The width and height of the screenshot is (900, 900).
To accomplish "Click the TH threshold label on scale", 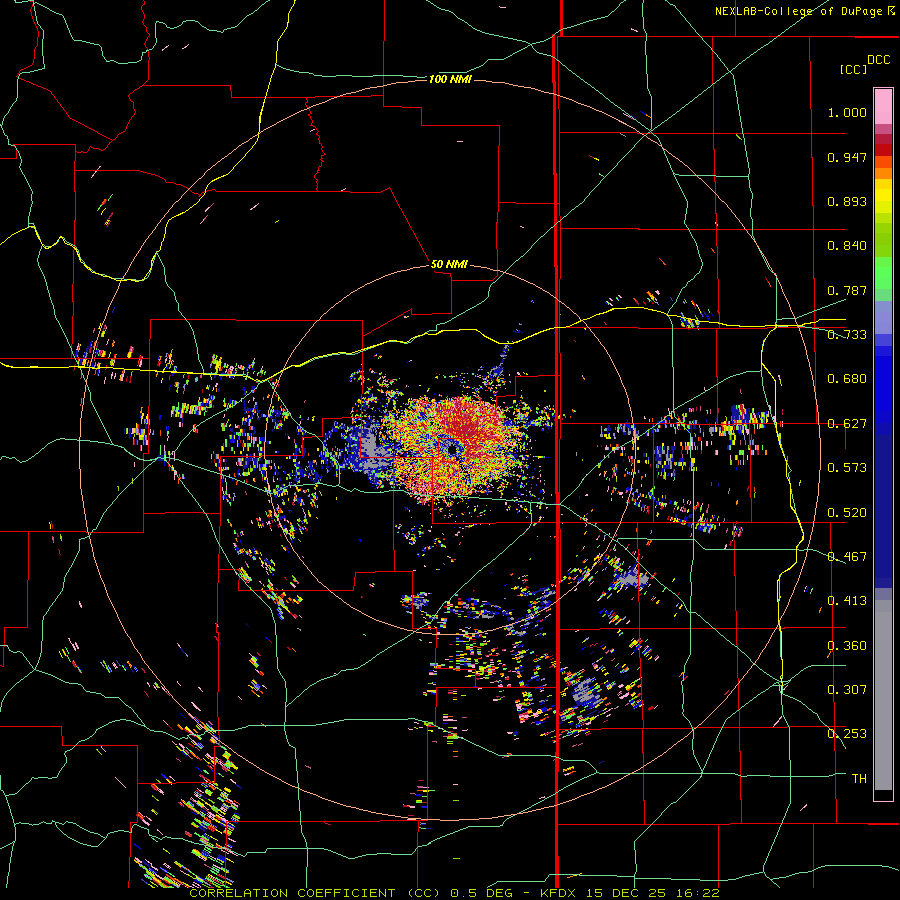I will [x=859, y=779].
